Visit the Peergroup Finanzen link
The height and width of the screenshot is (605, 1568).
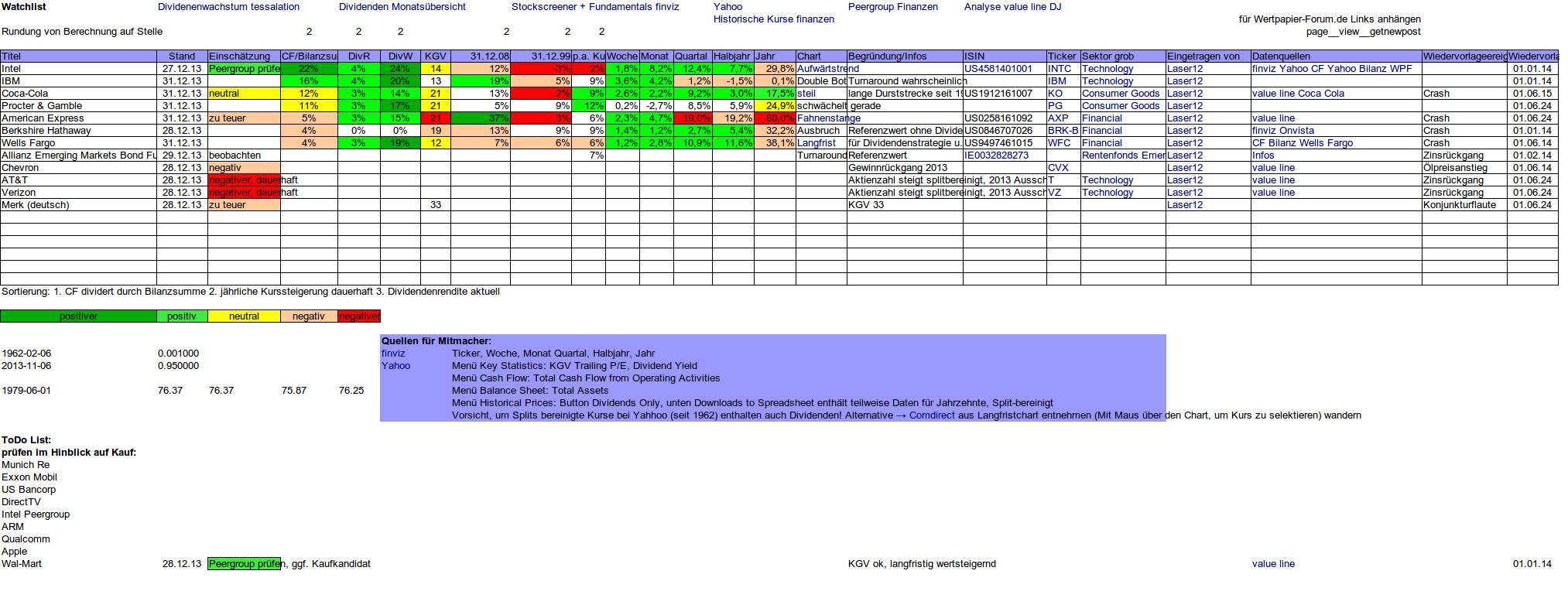tap(893, 7)
